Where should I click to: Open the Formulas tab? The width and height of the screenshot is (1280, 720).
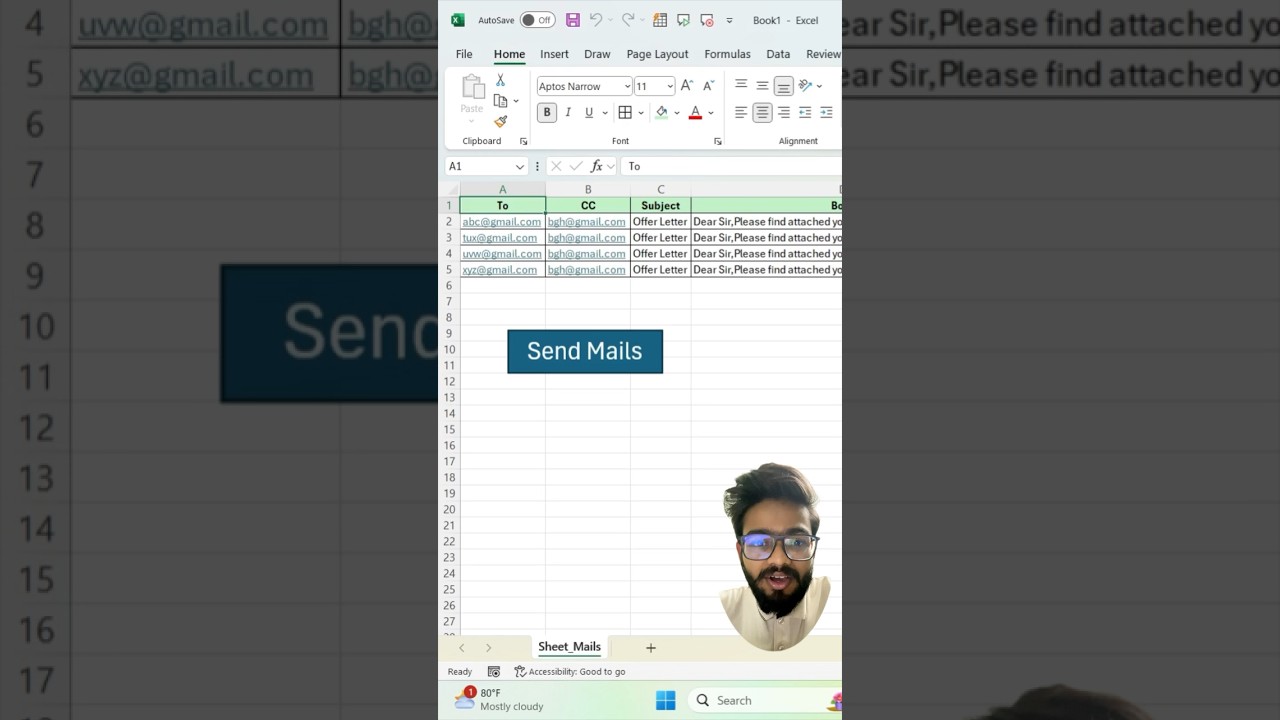click(x=727, y=54)
